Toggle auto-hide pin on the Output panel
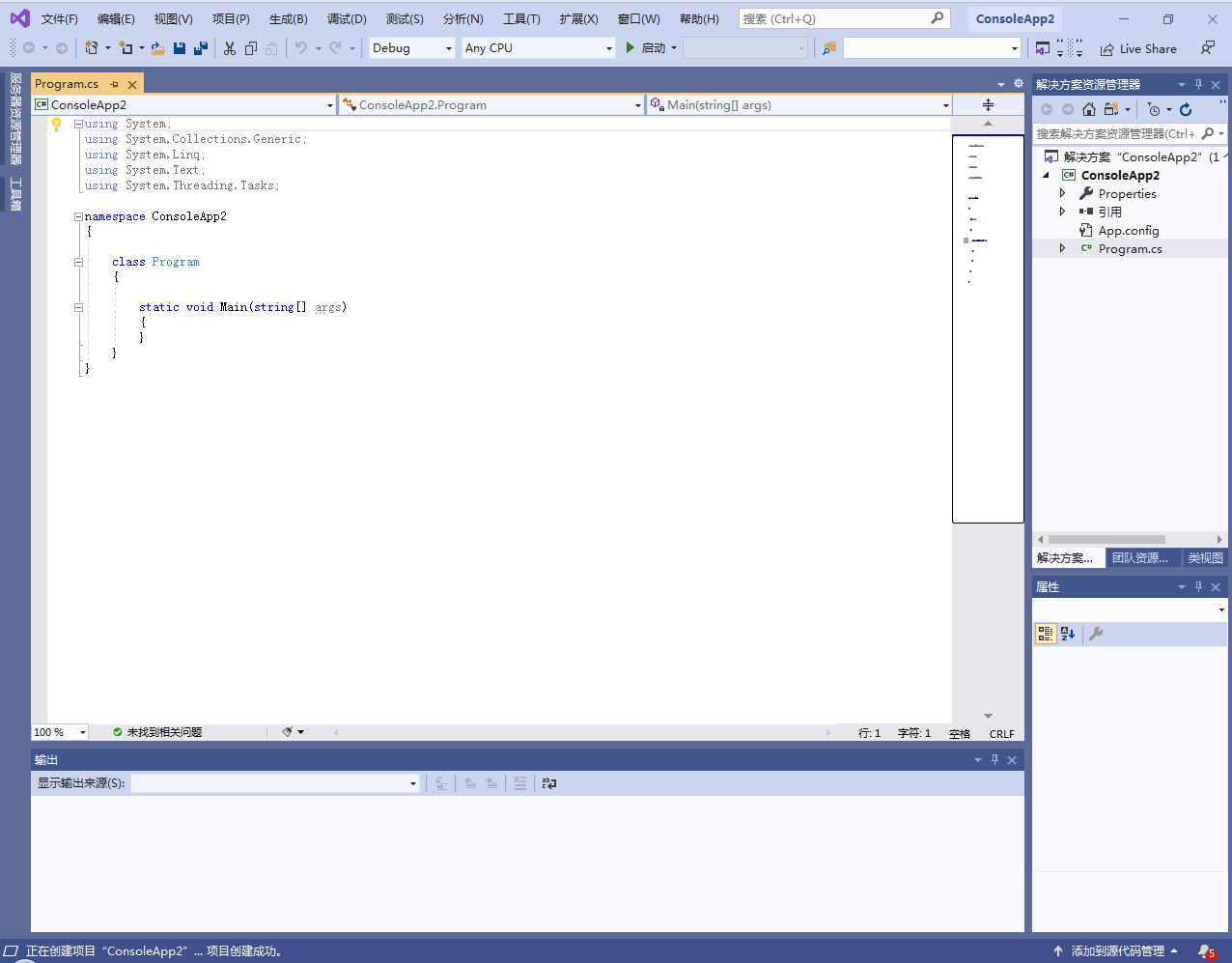The height and width of the screenshot is (963, 1232). click(x=994, y=759)
